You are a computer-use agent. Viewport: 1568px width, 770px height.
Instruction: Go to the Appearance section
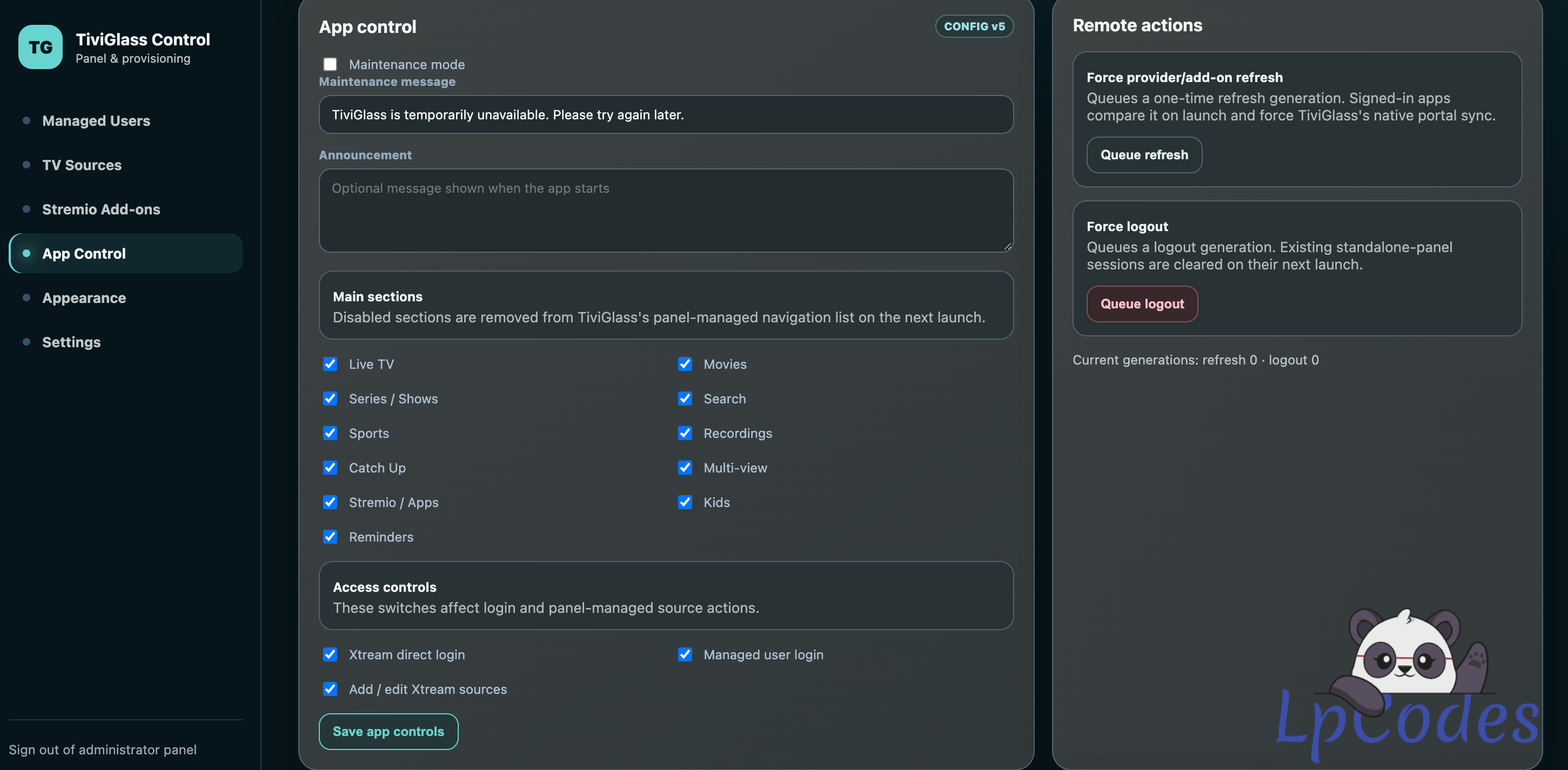click(126, 298)
